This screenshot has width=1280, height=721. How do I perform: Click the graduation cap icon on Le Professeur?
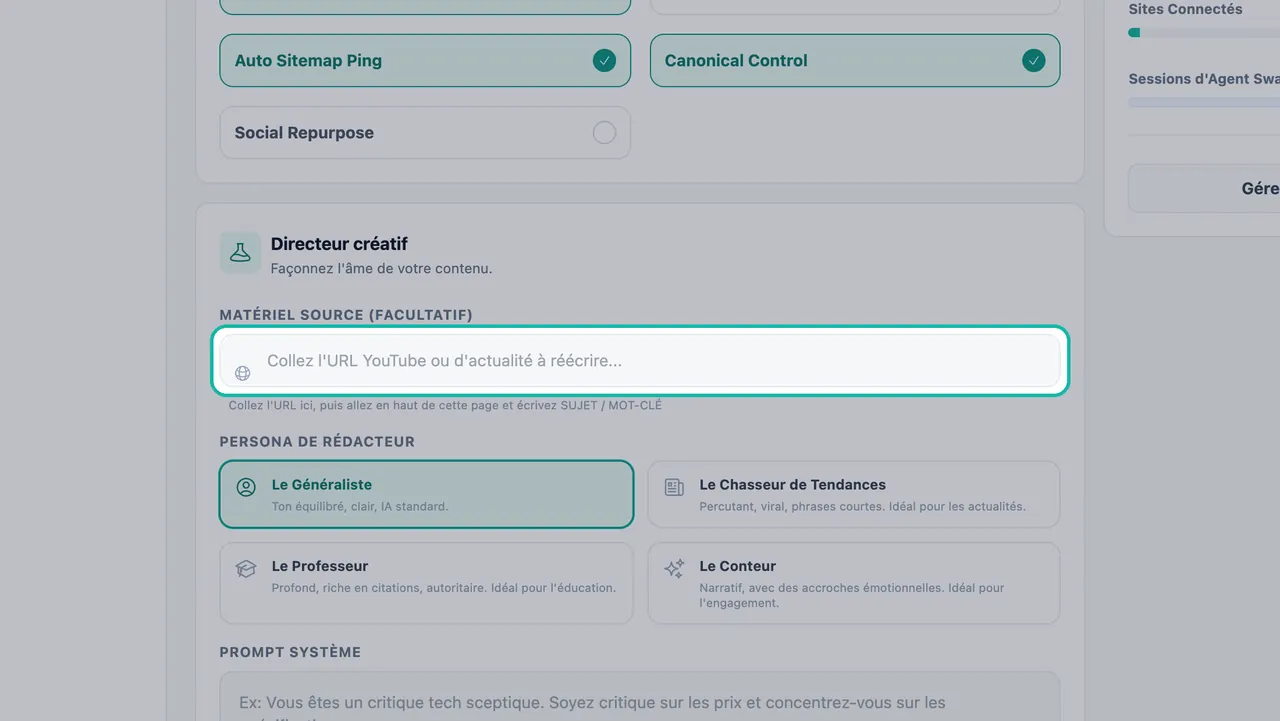tap(246, 568)
